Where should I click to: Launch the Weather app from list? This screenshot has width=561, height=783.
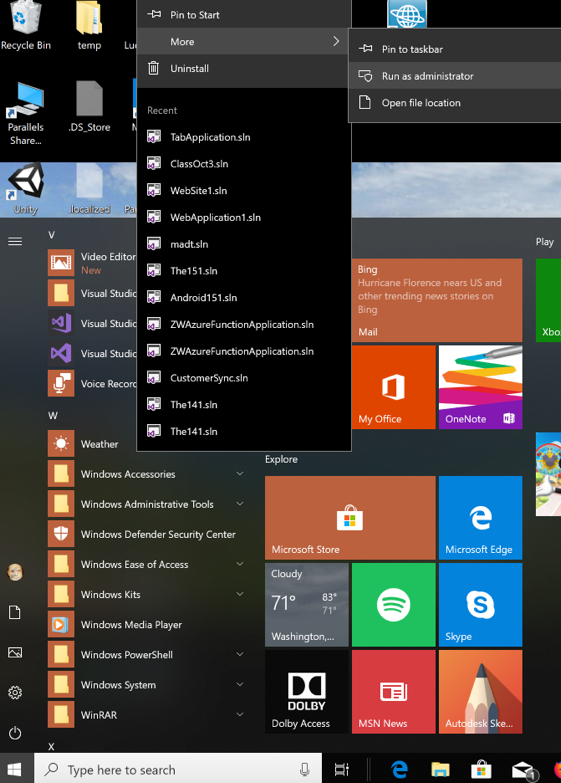[x=145, y=444]
